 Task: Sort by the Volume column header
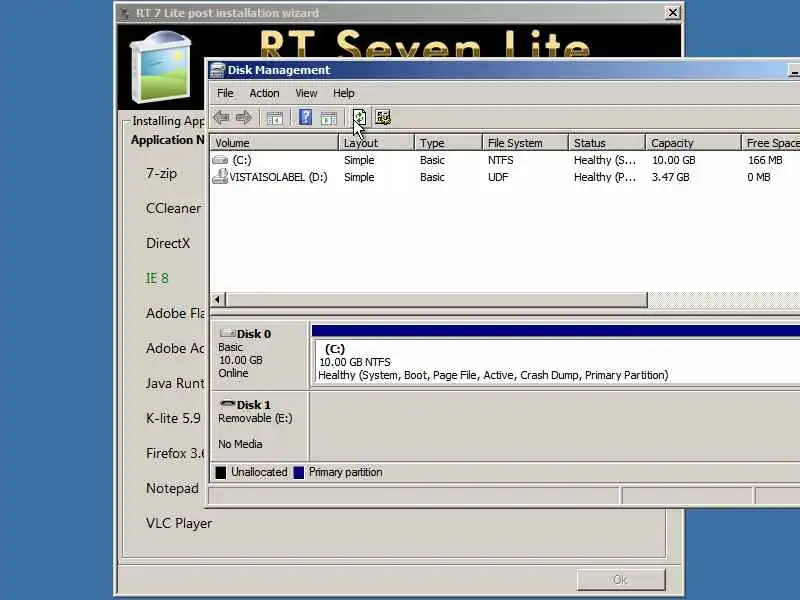[274, 143]
